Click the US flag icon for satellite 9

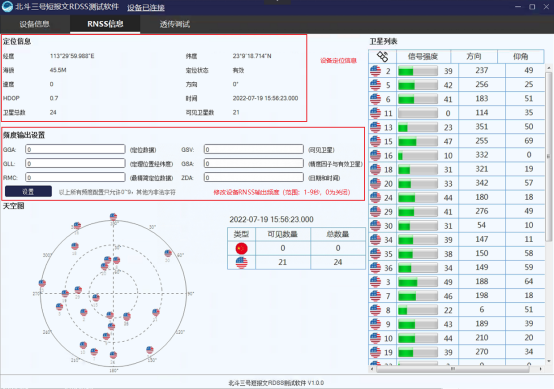375,324
